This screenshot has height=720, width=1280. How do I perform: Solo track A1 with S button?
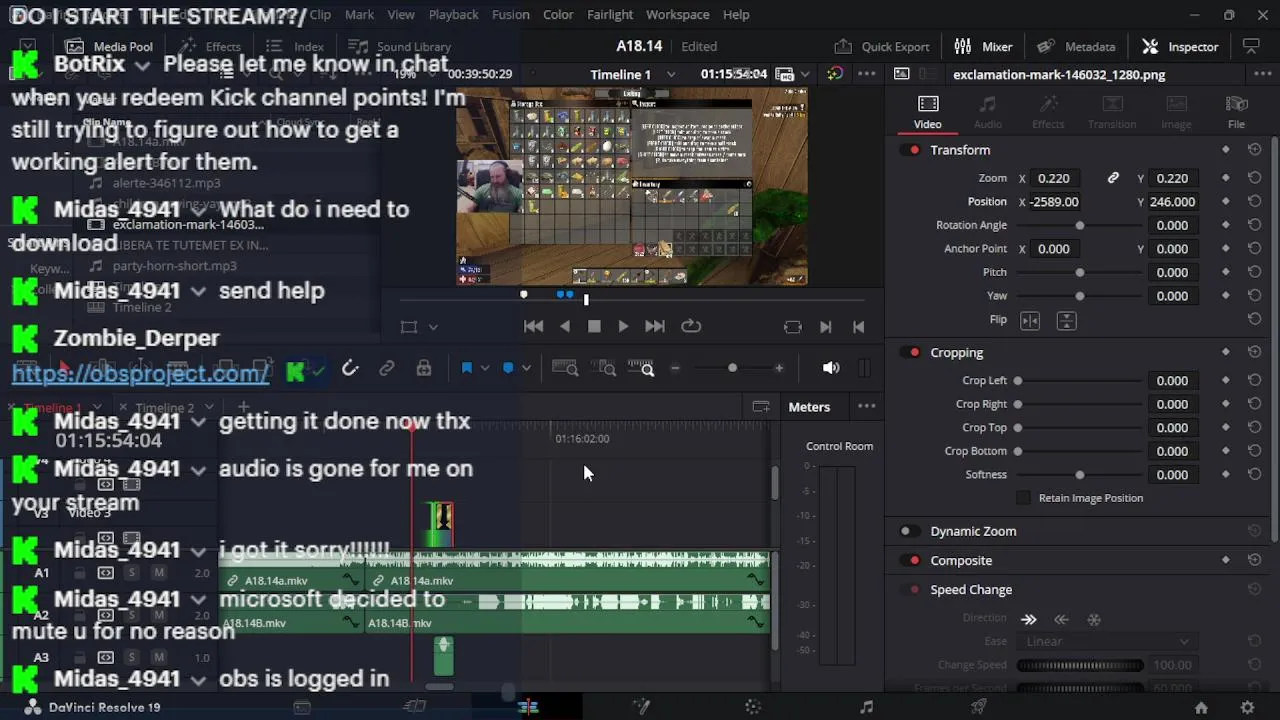[132, 573]
